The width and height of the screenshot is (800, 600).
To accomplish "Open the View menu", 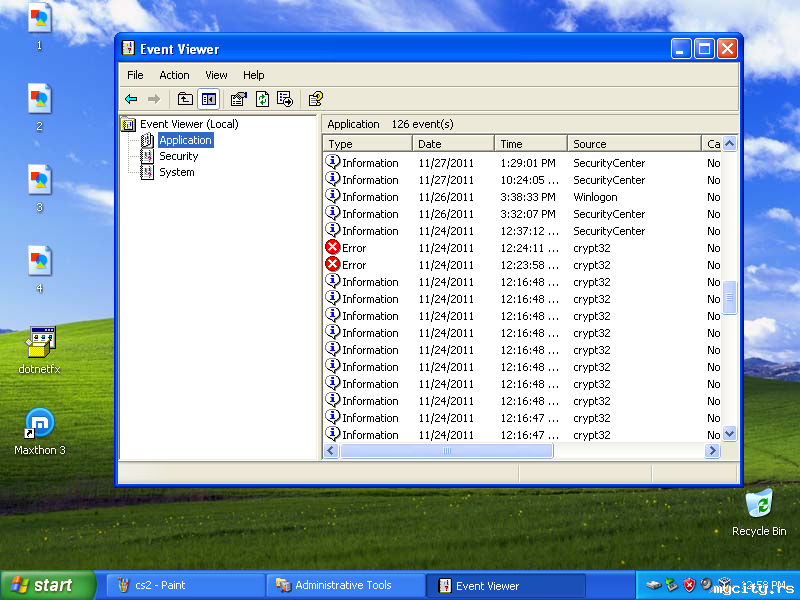I will click(x=216, y=75).
